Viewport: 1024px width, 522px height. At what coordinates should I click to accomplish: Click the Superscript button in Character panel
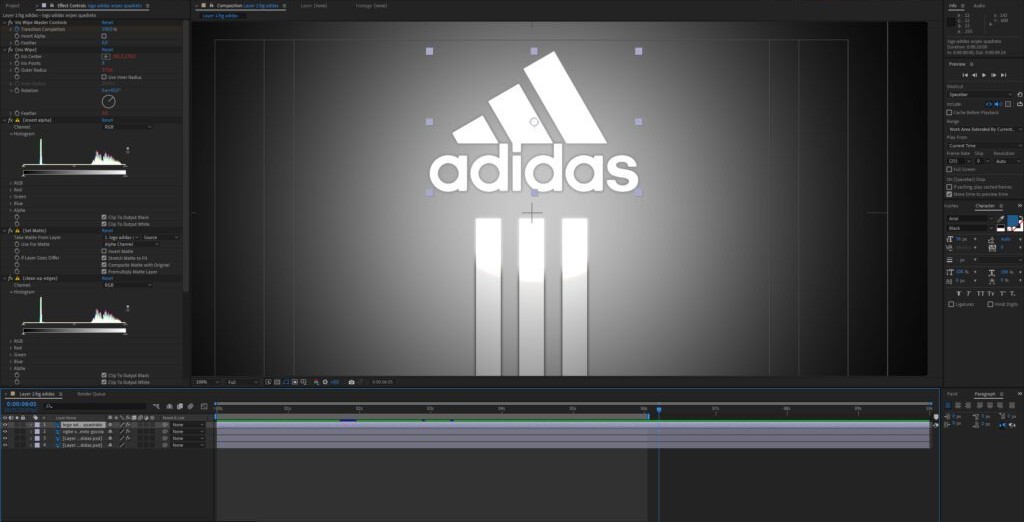pos(1001,293)
